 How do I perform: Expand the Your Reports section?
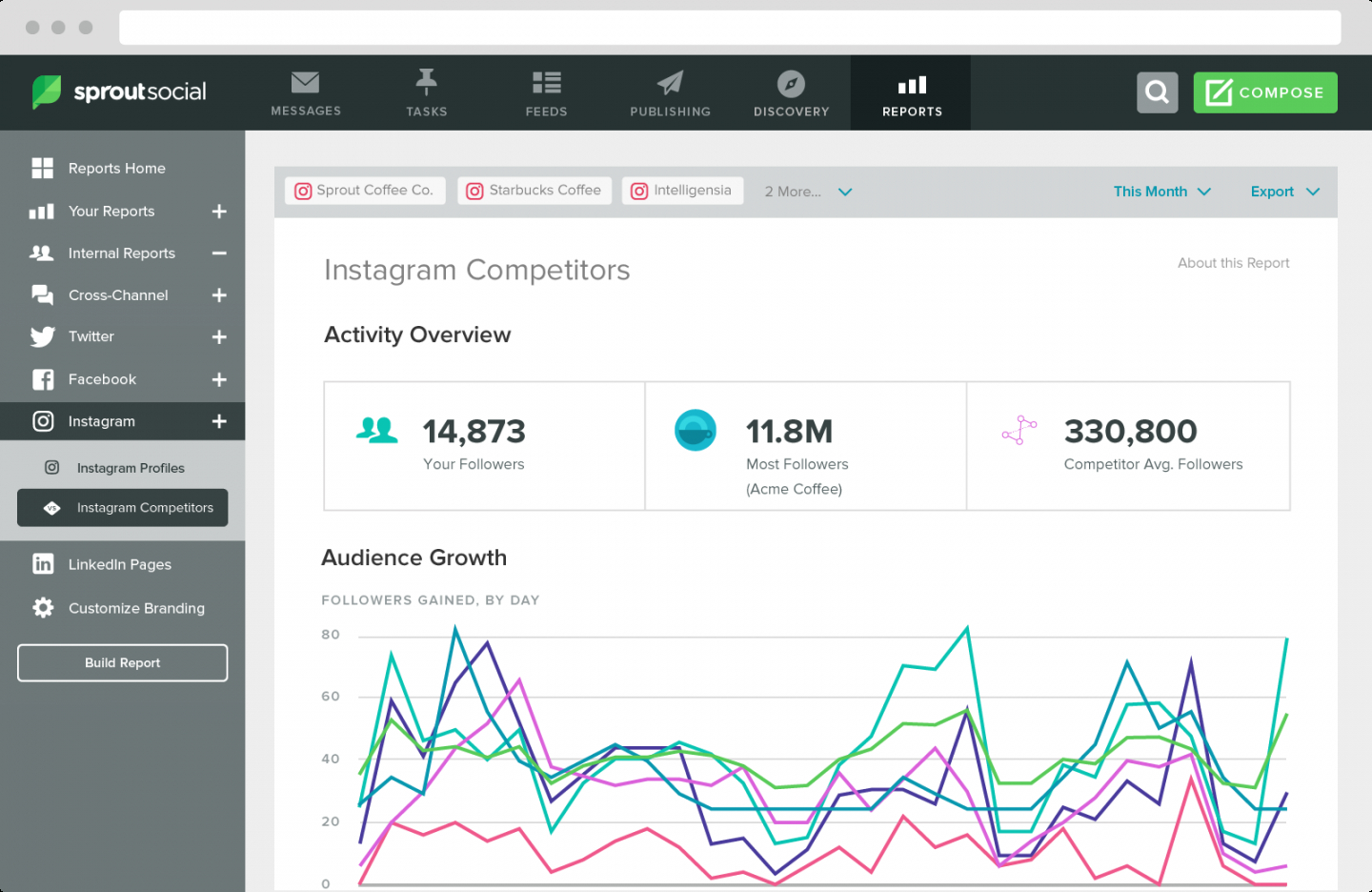pyautogui.click(x=219, y=212)
